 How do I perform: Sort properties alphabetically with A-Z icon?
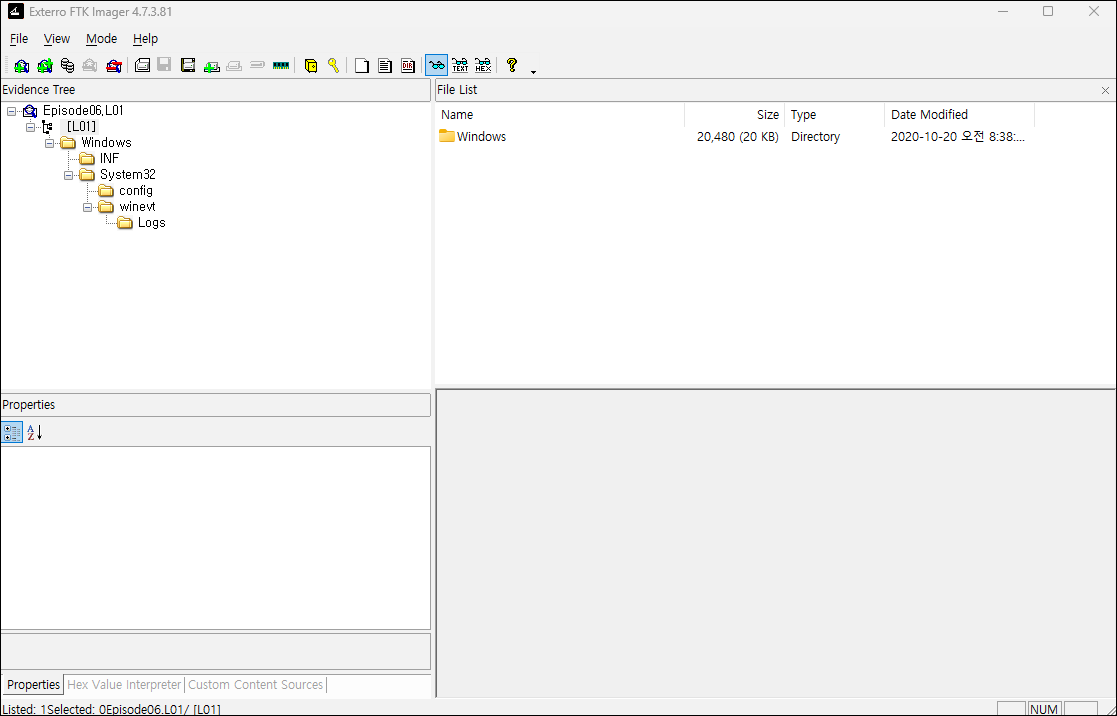click(34, 432)
